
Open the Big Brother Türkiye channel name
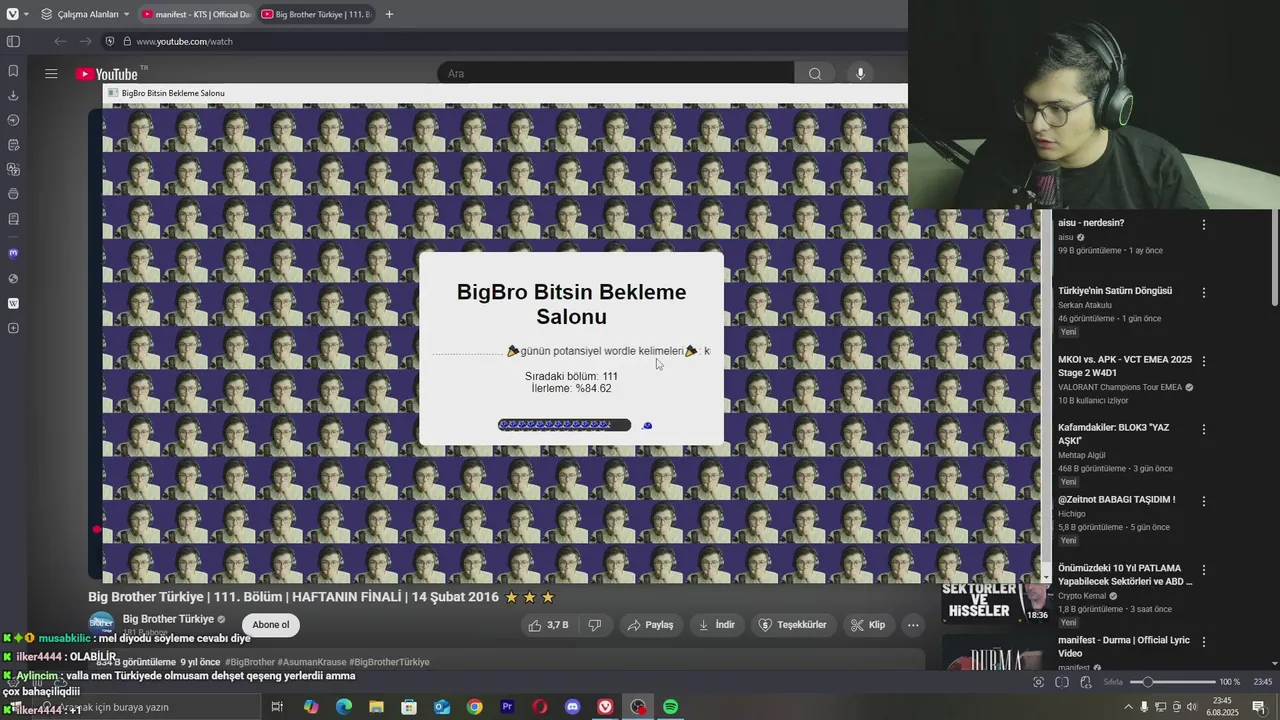coord(168,619)
